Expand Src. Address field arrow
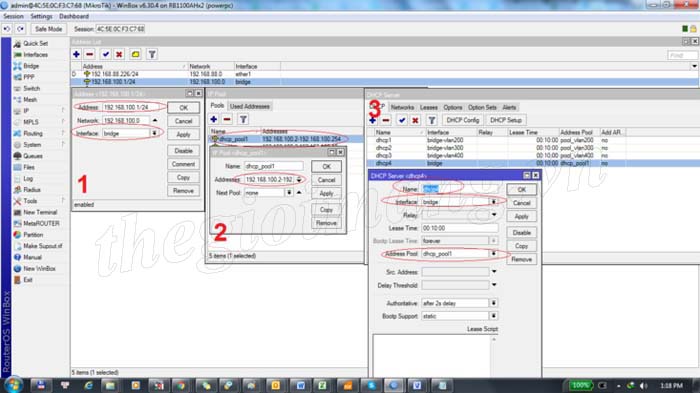 point(494,272)
